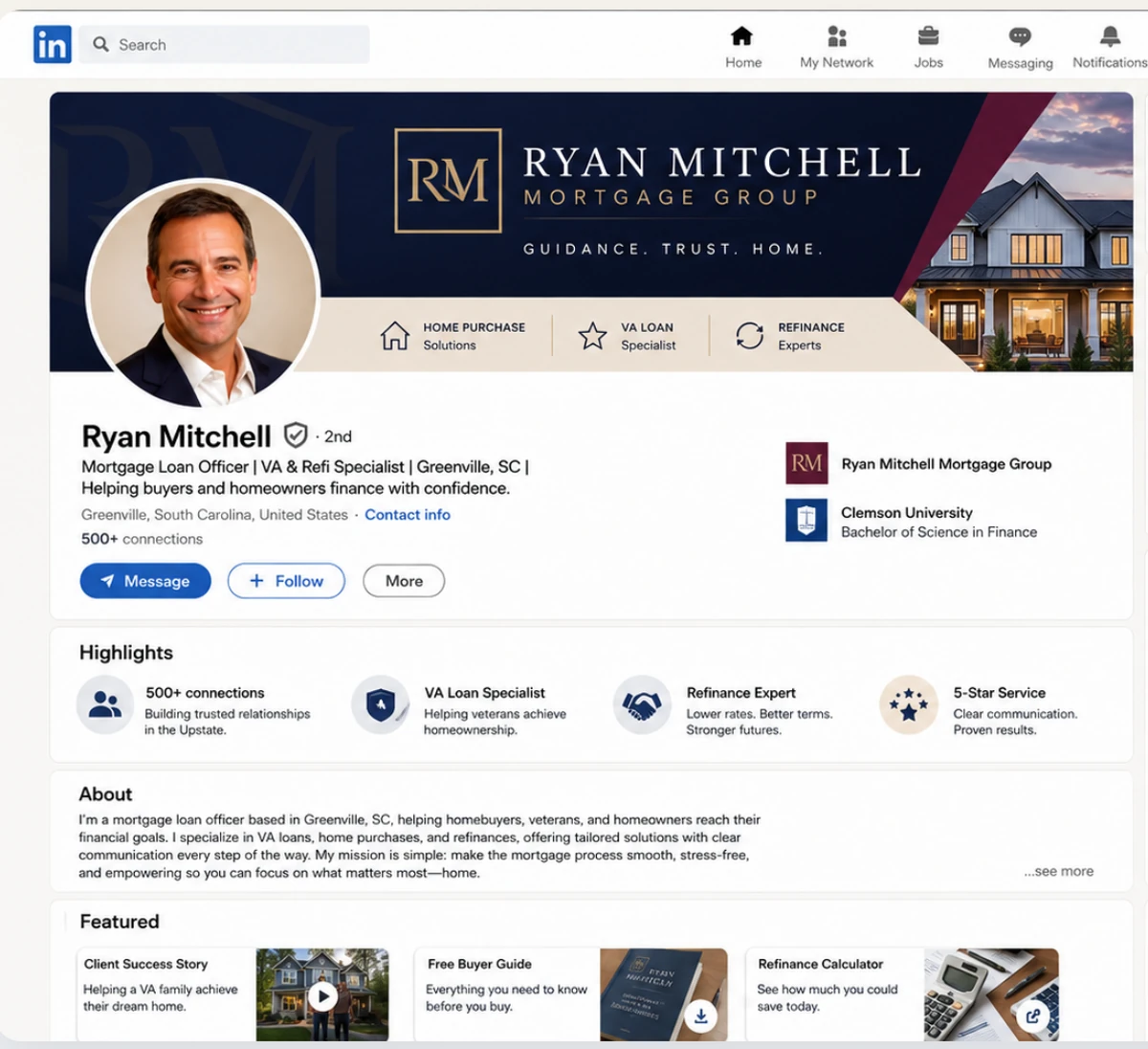Click into the Search input field
1148x1049 pixels.
pyautogui.click(x=225, y=44)
